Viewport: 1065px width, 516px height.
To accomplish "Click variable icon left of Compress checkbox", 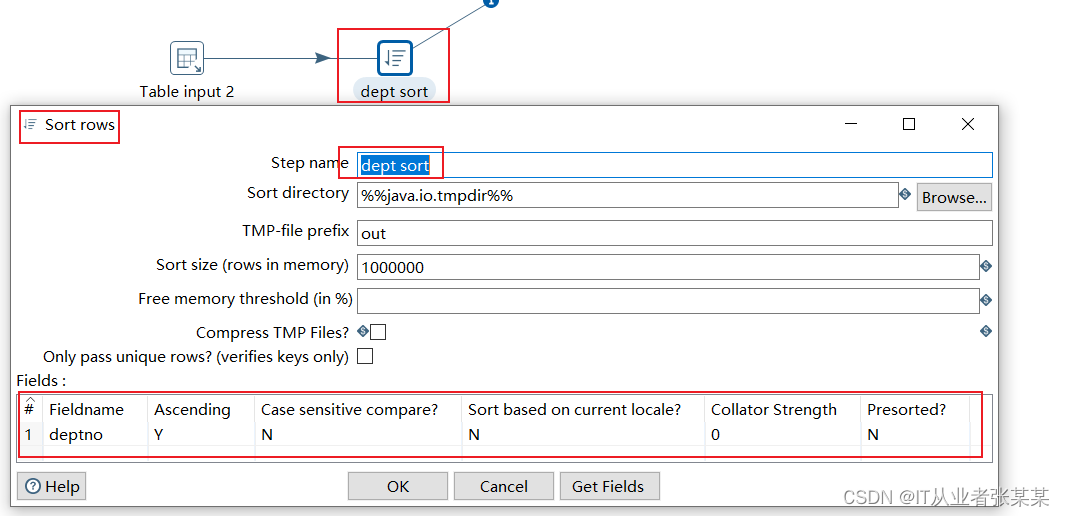I will coord(364,331).
